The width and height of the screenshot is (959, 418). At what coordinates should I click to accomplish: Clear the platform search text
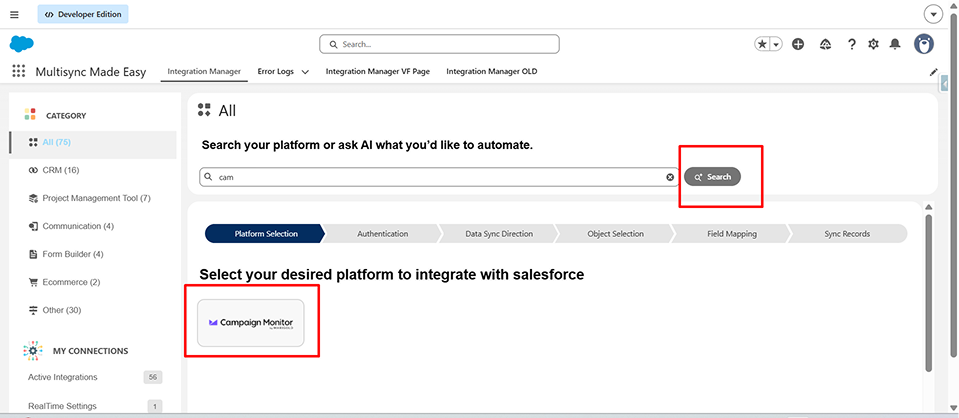tap(670, 177)
